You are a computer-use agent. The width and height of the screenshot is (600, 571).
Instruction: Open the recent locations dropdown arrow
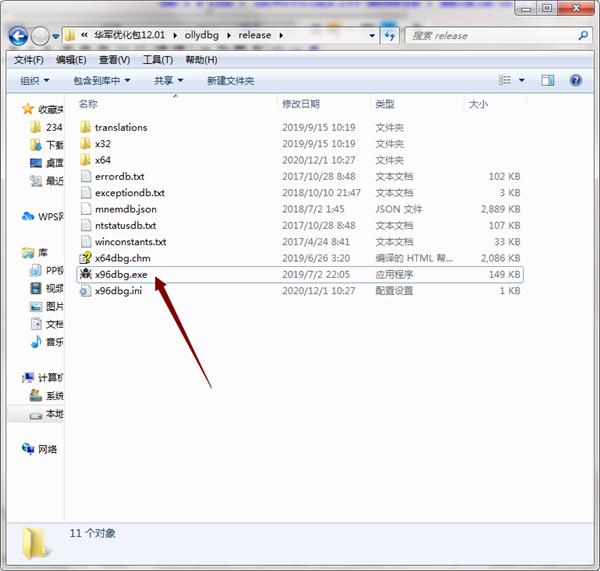(x=55, y=37)
